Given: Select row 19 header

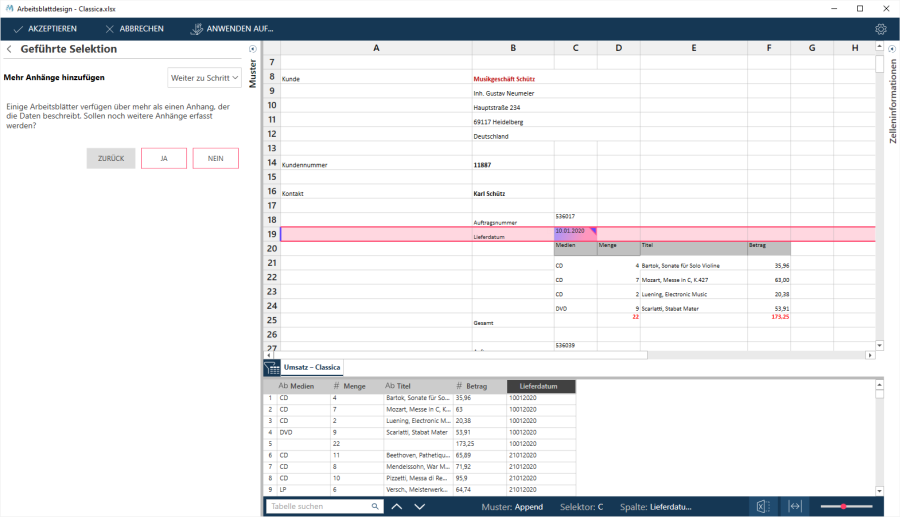Looking at the screenshot, I should coord(271,234).
